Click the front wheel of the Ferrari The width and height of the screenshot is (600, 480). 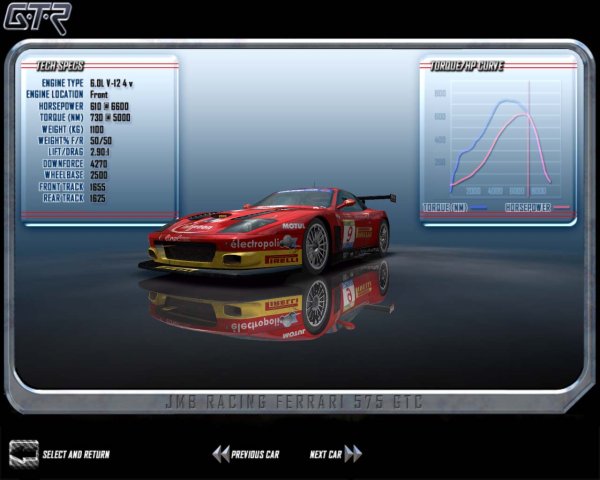317,246
